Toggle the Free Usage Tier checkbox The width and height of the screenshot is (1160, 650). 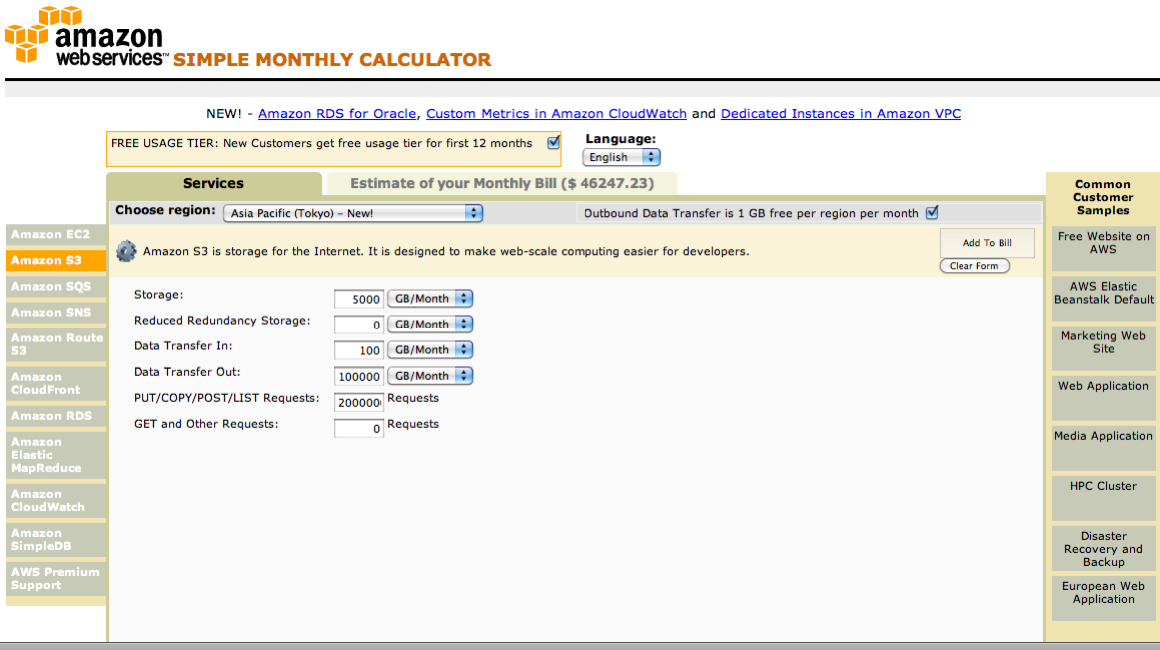pyautogui.click(x=553, y=143)
